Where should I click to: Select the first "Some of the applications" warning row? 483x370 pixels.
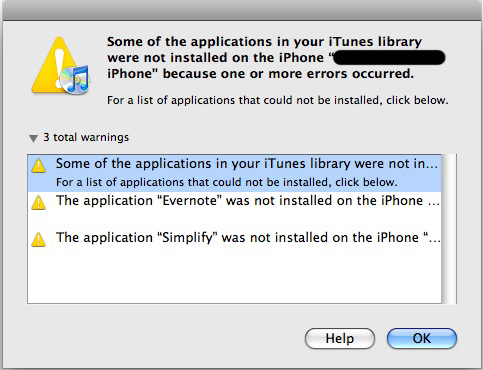tap(234, 173)
